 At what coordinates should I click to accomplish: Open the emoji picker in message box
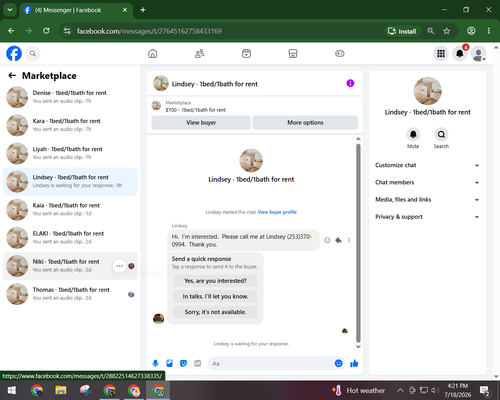click(x=338, y=363)
